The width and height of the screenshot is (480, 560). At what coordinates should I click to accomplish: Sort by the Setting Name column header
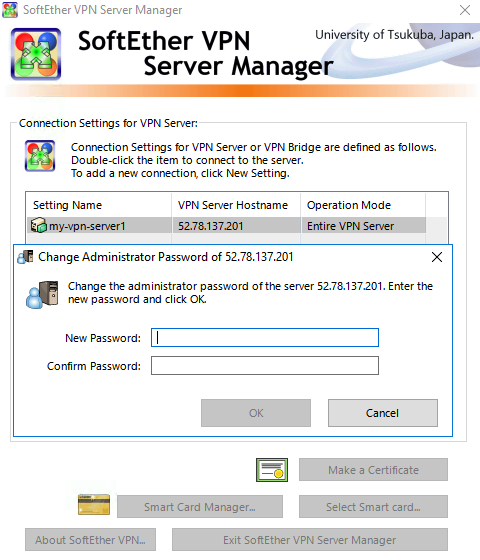coord(99,205)
